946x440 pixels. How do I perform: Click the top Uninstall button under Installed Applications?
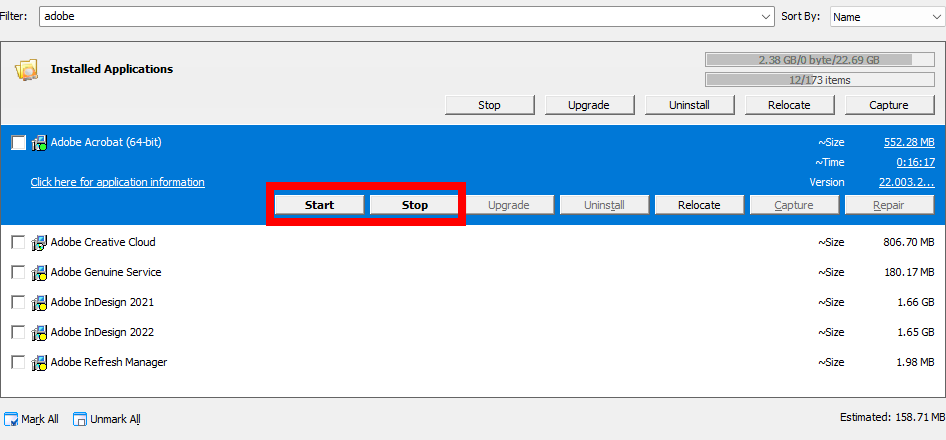pyautogui.click(x=689, y=105)
